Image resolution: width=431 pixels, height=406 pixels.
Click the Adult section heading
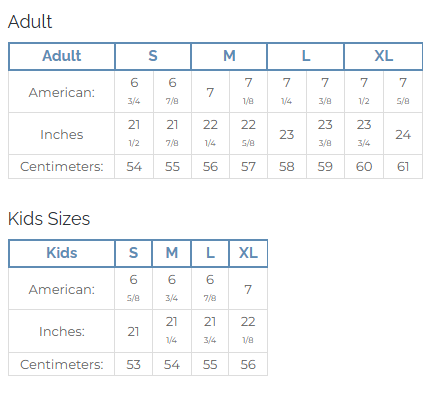point(30,22)
